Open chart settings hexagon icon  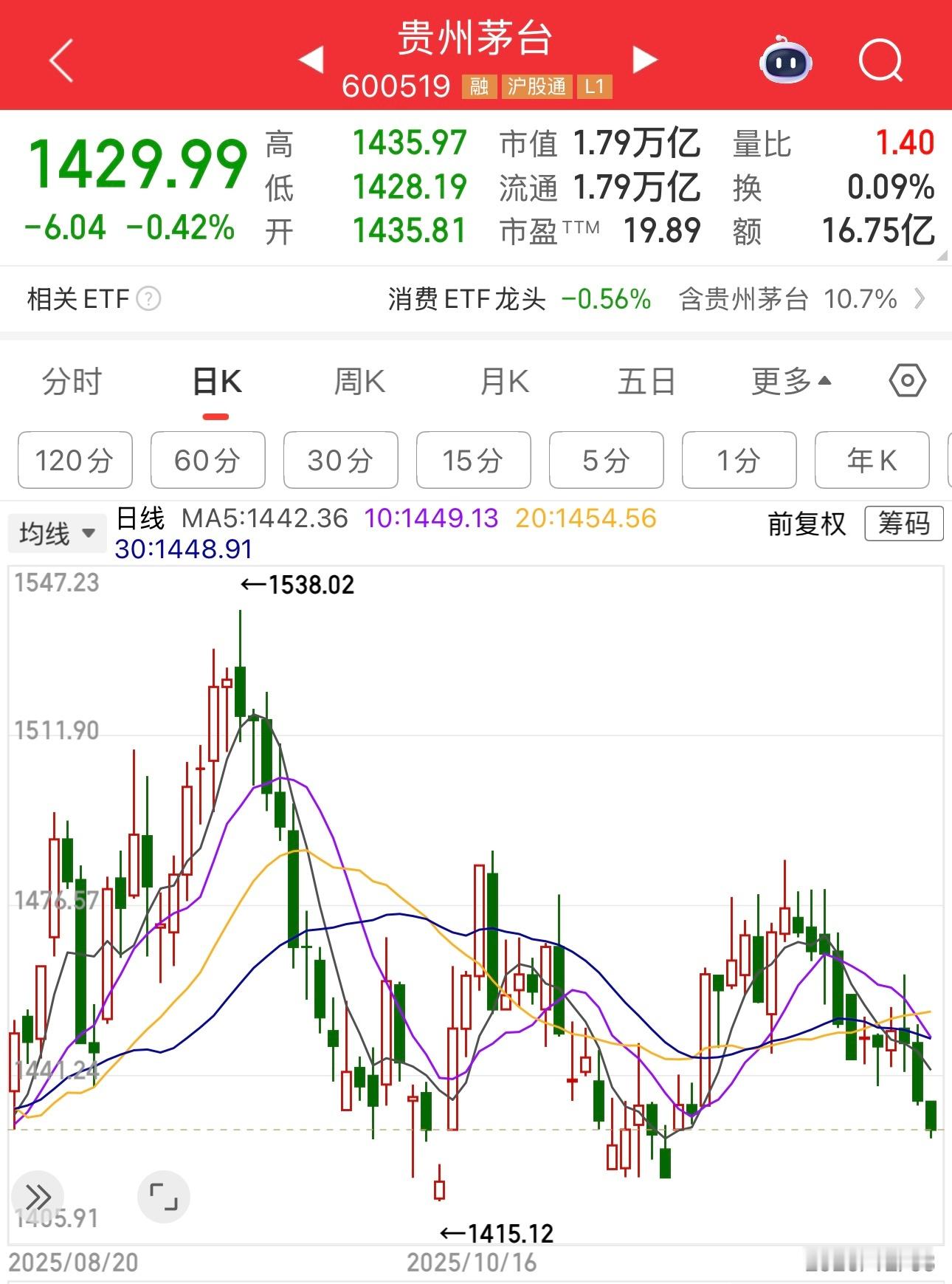[907, 381]
